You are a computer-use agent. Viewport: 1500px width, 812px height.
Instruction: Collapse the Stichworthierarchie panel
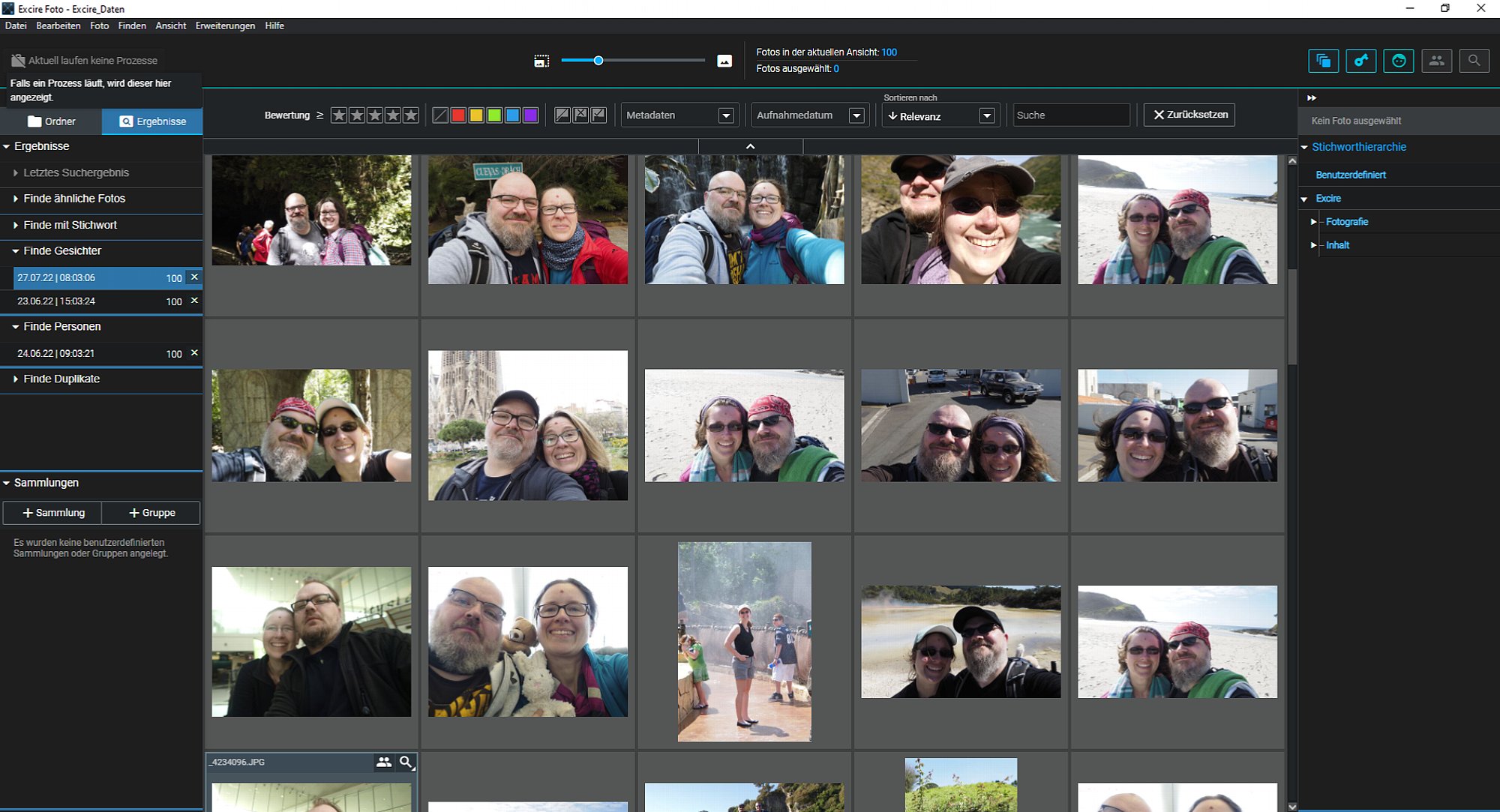coord(1304,147)
